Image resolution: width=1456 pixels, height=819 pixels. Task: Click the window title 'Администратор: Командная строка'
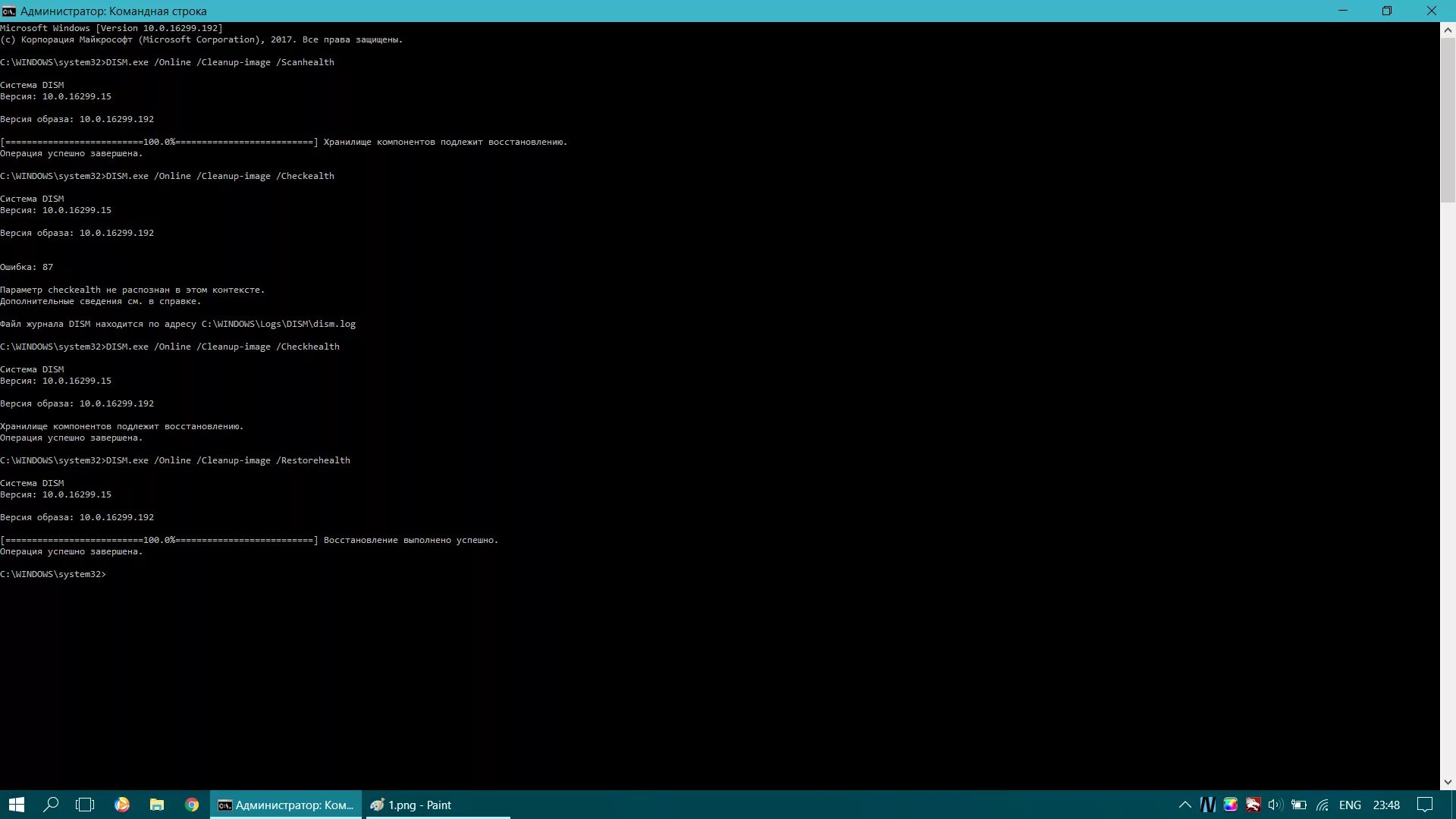[113, 11]
